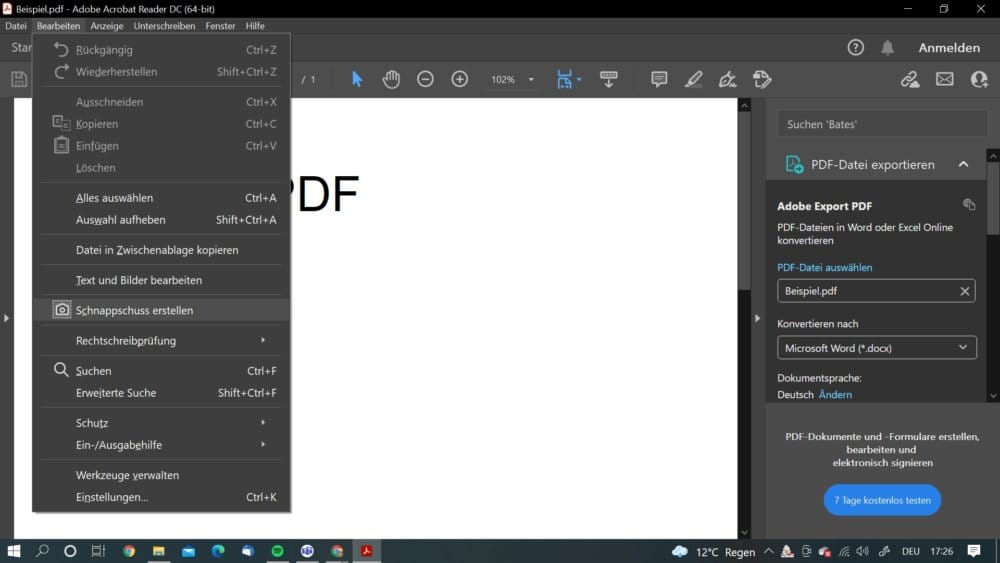Click the share link icon

click(910, 79)
